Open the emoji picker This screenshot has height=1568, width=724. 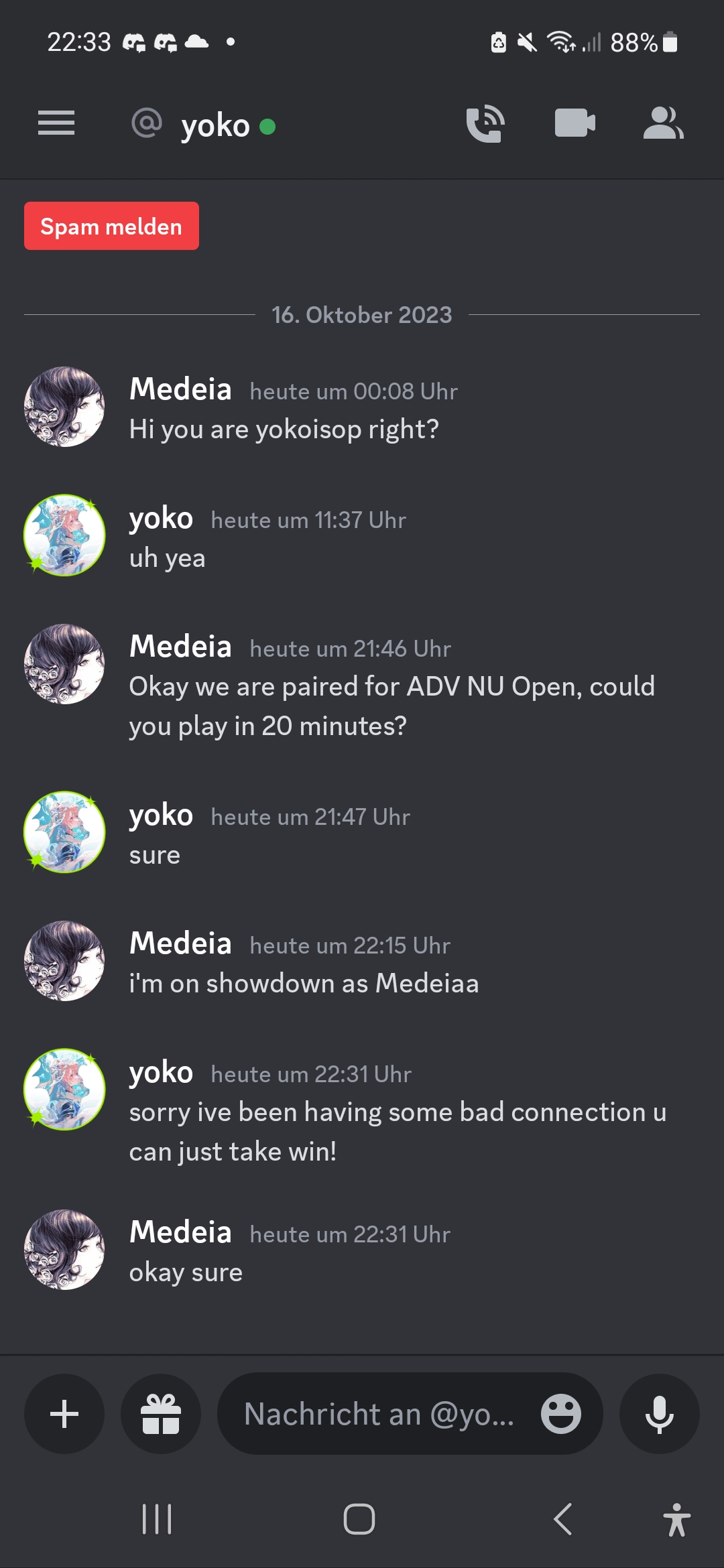tap(561, 1414)
